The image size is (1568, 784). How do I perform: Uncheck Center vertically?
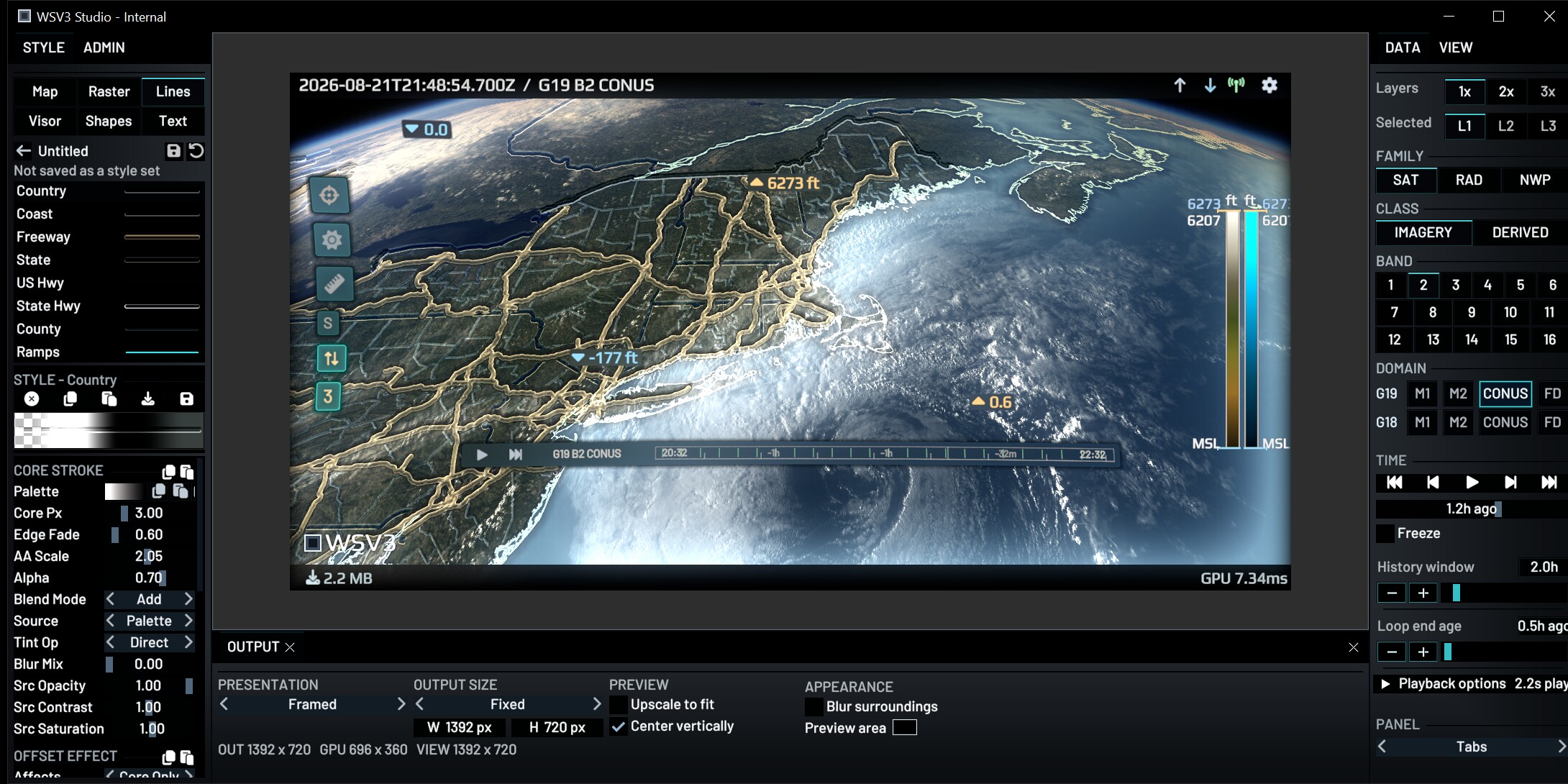tap(618, 726)
